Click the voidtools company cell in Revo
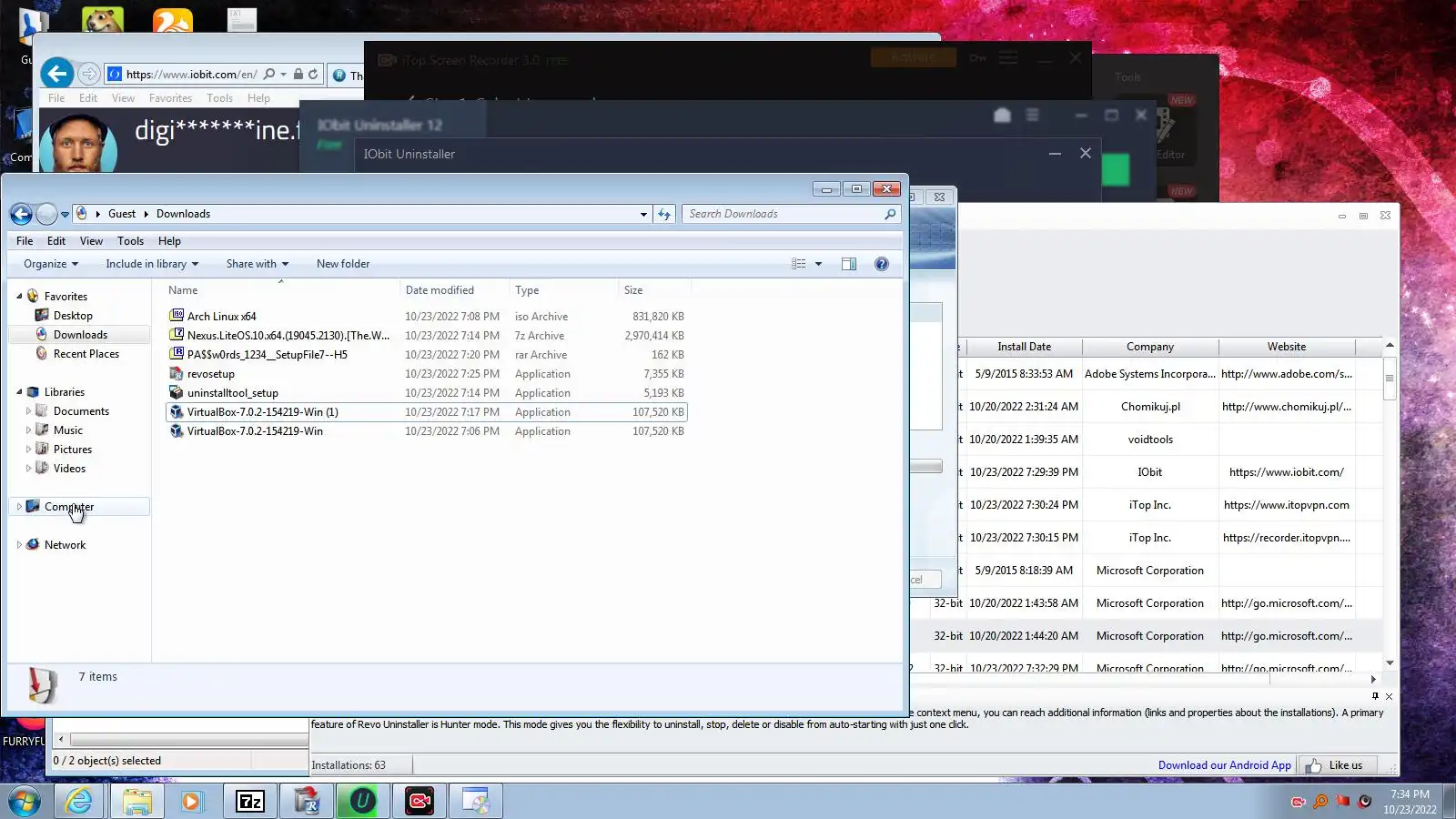The image size is (1456, 819). pos(1150,440)
